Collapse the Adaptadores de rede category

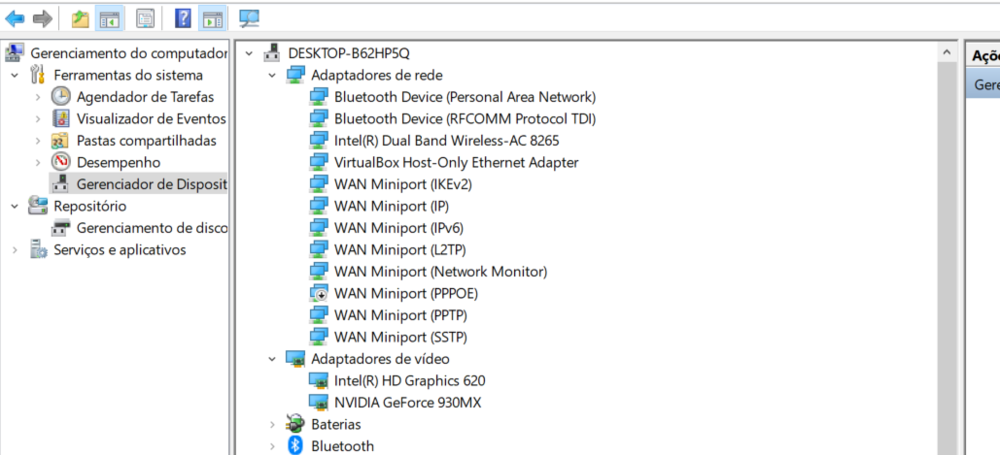point(273,75)
